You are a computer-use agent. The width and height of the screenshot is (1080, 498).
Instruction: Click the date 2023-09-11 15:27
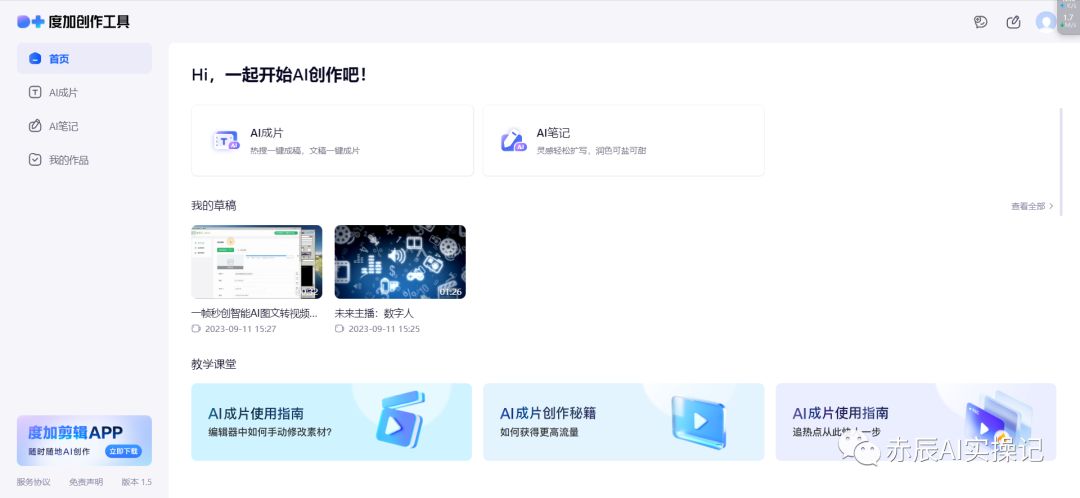[x=240, y=329]
